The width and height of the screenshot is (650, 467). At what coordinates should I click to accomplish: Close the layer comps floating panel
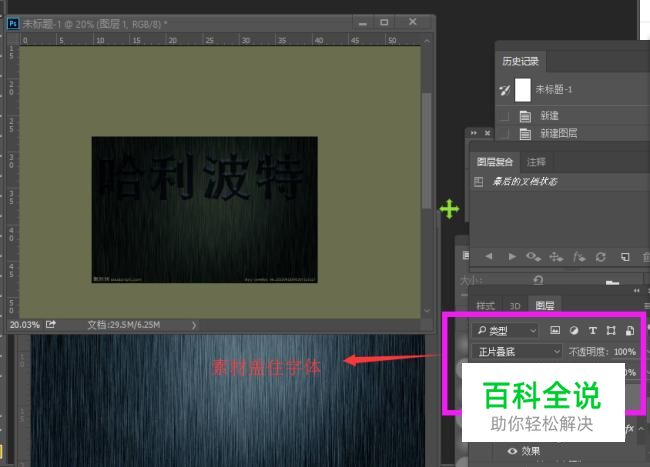[x=488, y=133]
